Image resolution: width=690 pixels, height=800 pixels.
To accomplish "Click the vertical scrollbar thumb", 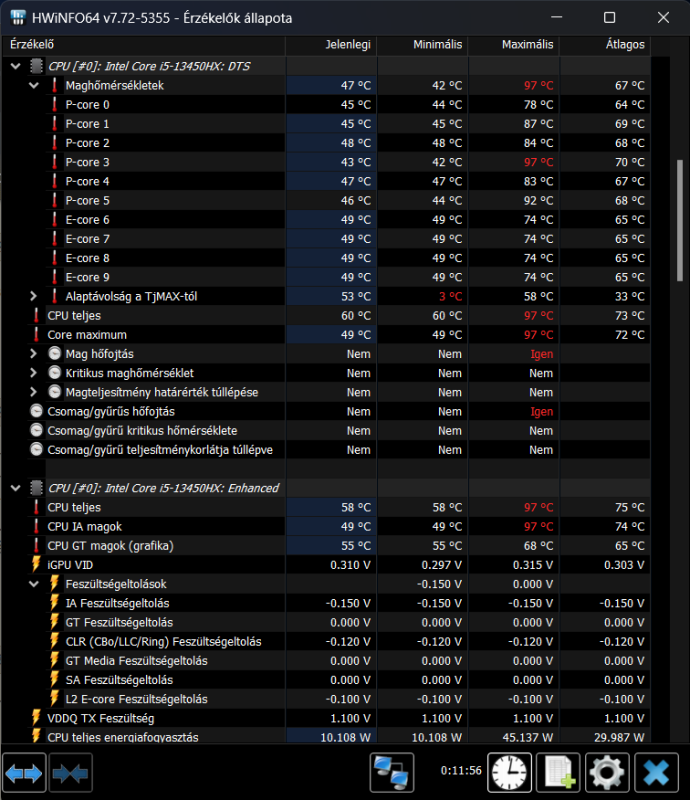I will pos(680,220).
